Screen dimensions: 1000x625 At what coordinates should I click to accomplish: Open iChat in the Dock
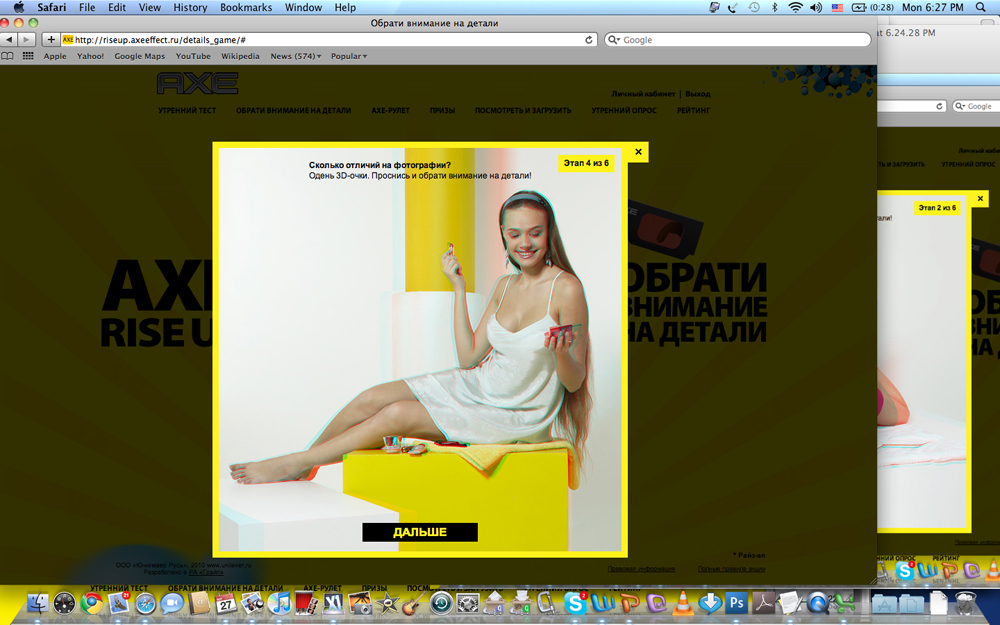click(x=172, y=603)
